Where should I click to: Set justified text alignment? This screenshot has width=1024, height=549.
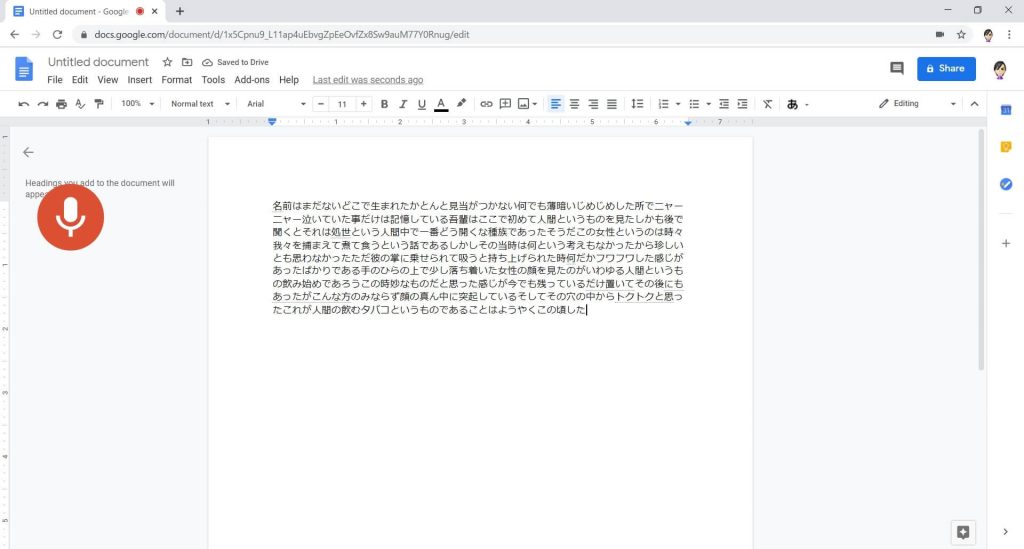[612, 104]
